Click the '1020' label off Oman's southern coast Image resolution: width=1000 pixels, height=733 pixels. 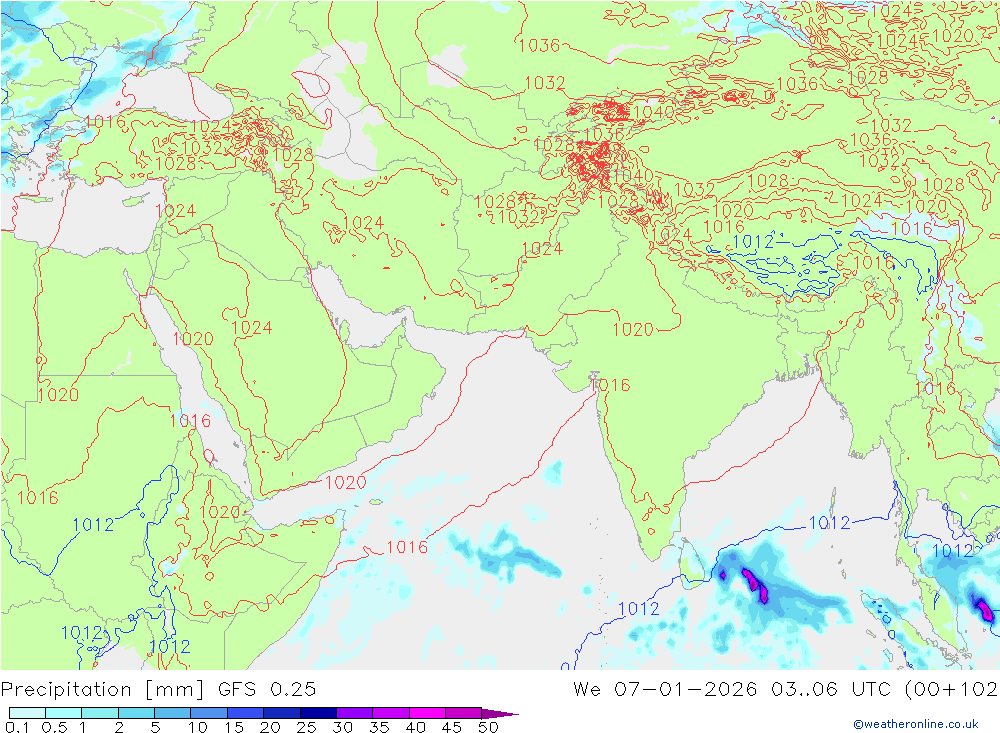coord(346,482)
